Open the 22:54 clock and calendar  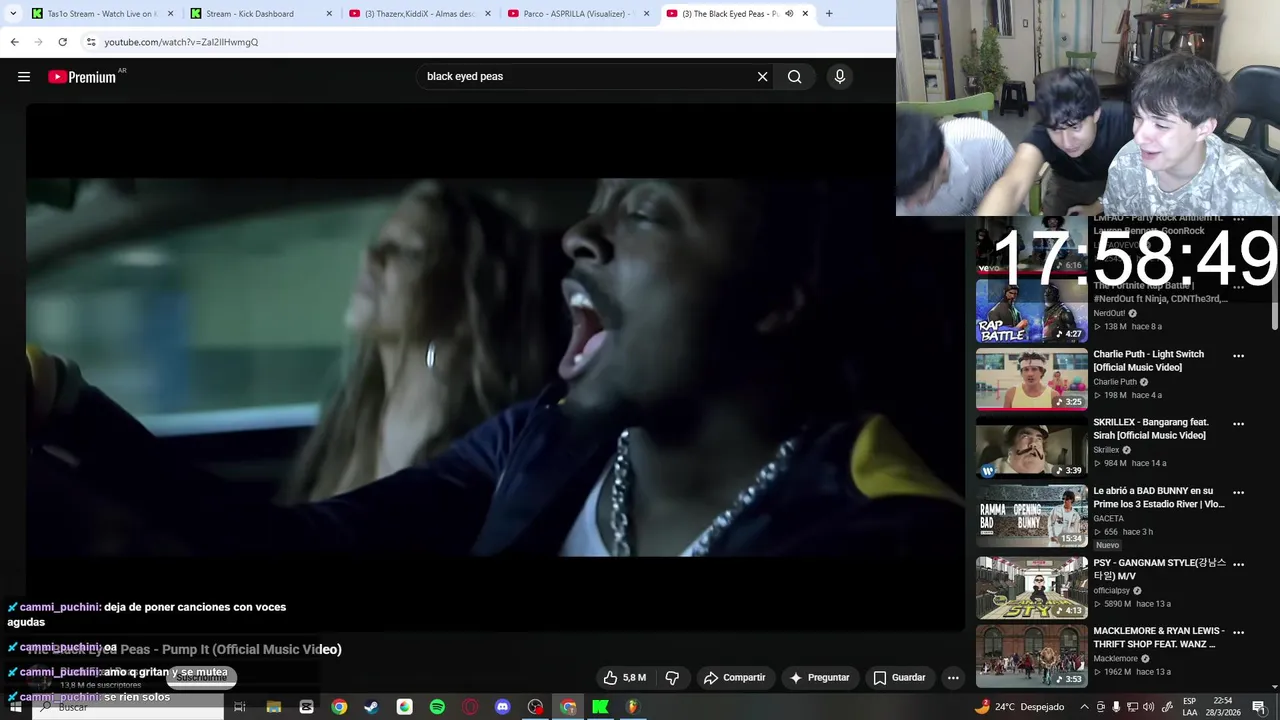tap(1223, 707)
